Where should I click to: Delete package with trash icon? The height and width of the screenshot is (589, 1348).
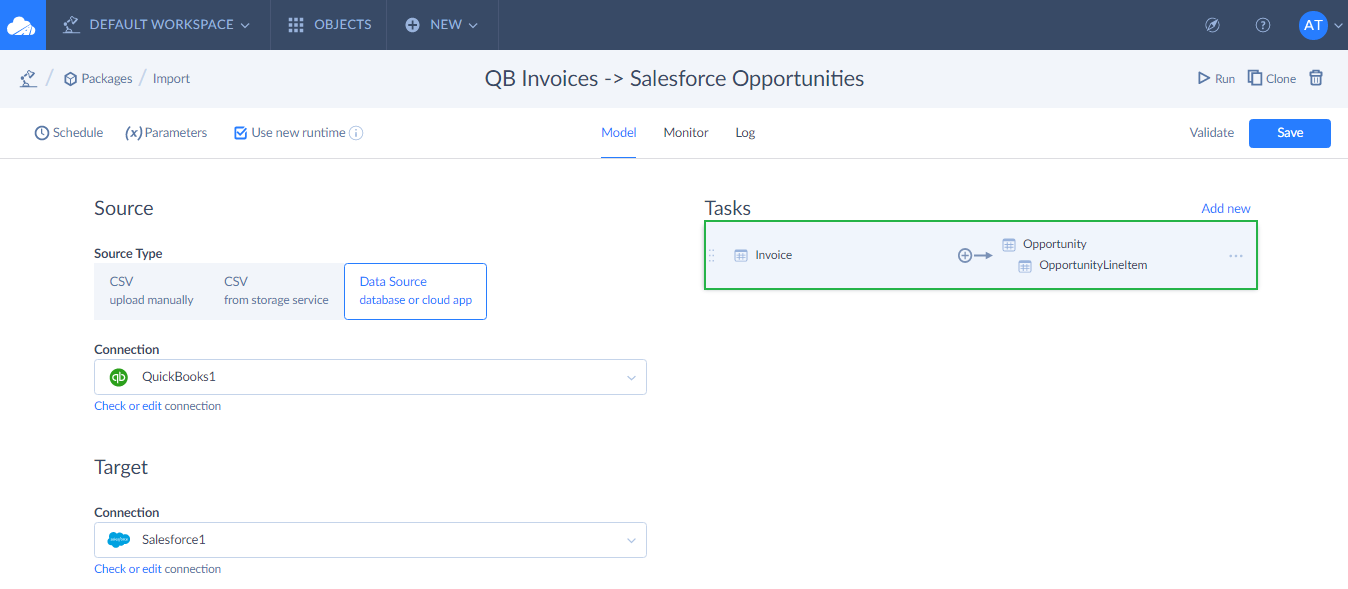pyautogui.click(x=1316, y=77)
